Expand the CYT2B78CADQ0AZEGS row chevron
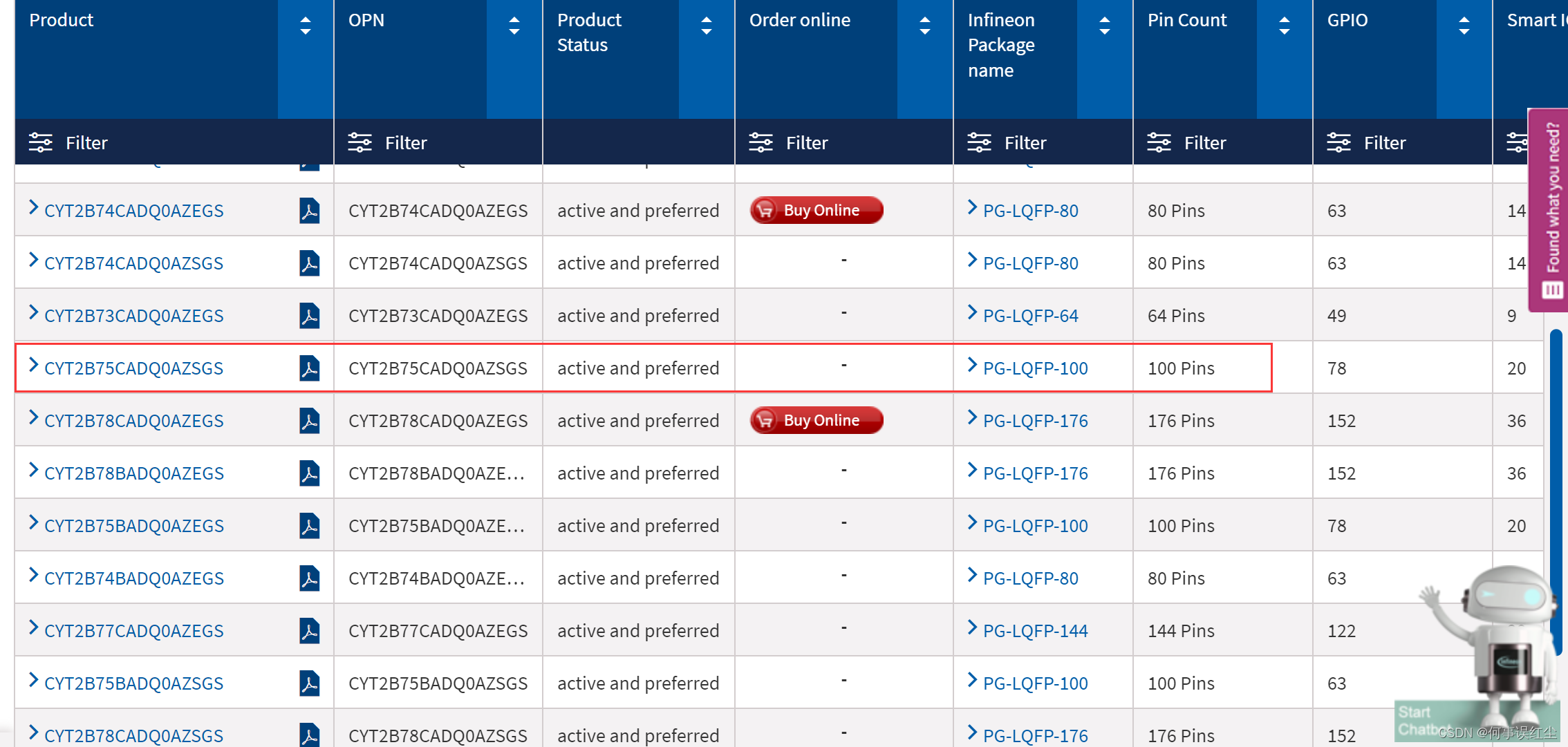Viewport: 1568px width, 747px height. pyautogui.click(x=33, y=418)
